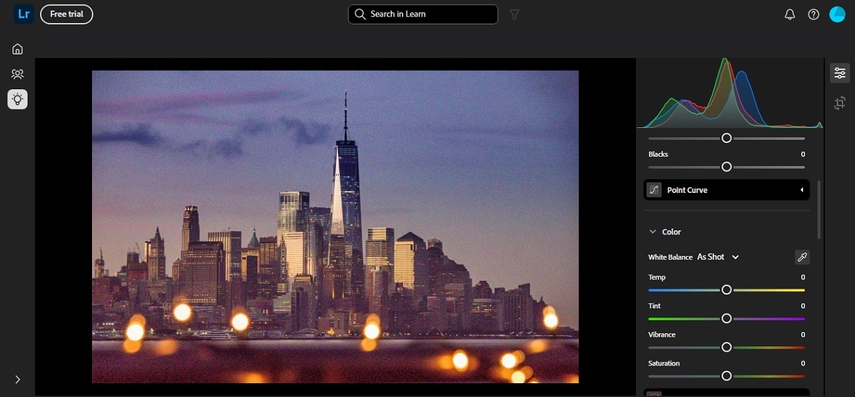
Task: Select the Crop and rotate tool
Action: tap(840, 103)
